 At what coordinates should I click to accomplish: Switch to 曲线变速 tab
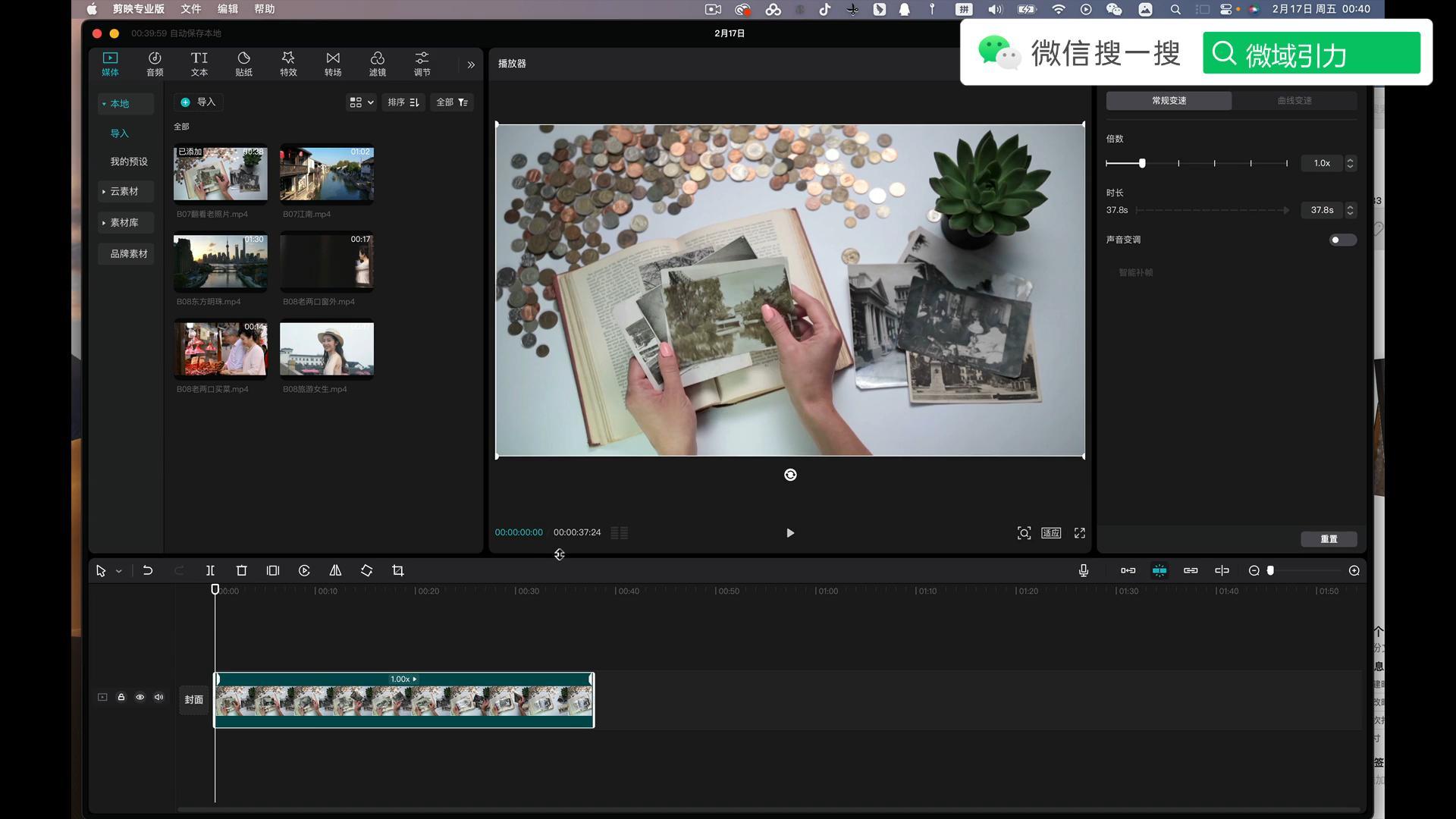tap(1294, 101)
